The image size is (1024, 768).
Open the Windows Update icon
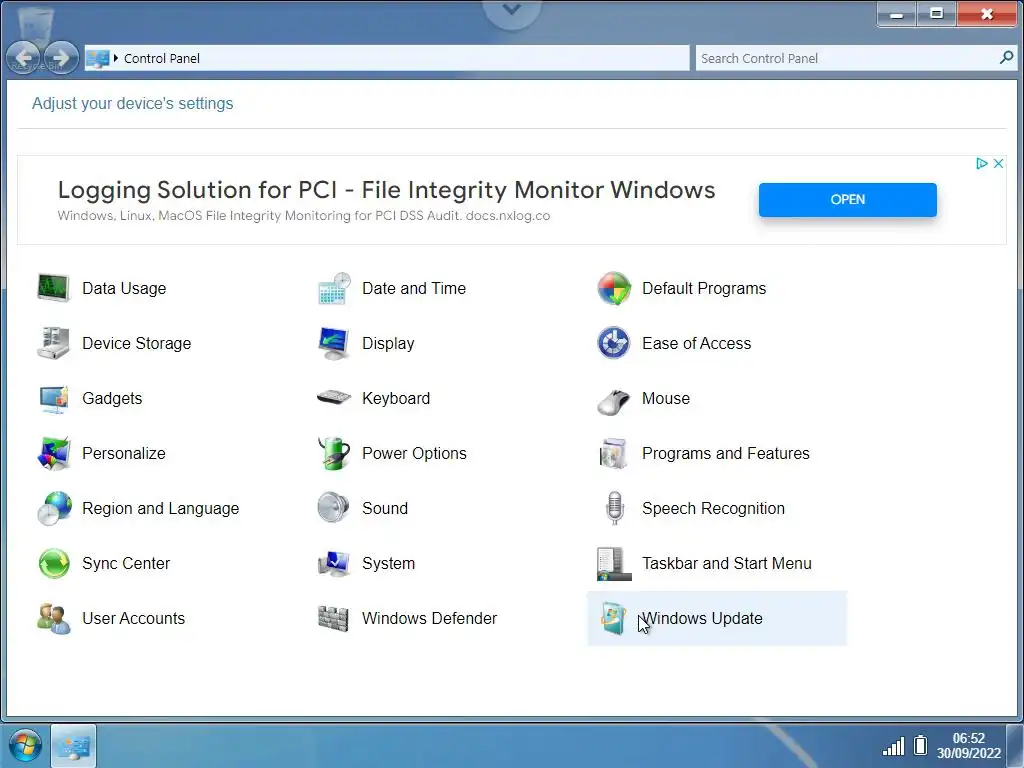click(614, 618)
